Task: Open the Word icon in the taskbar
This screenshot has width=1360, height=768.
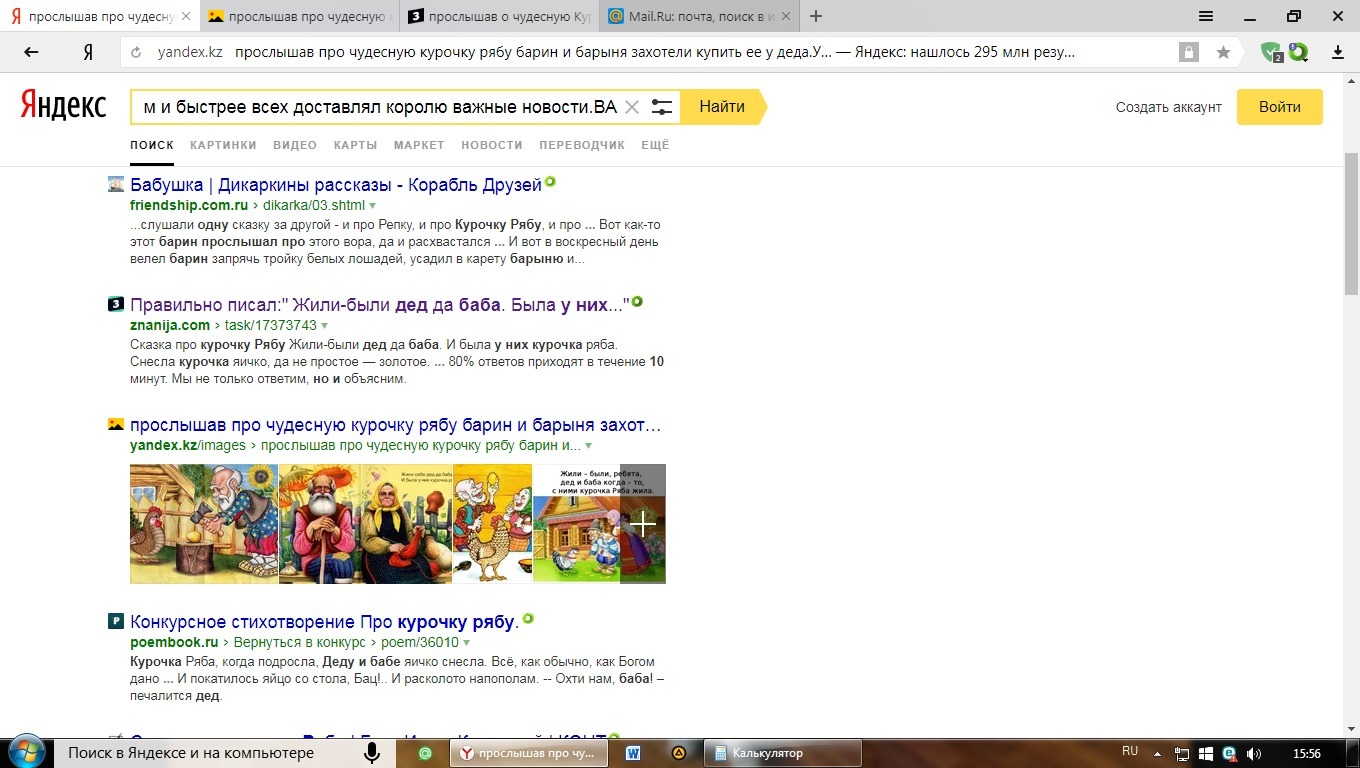Action: coord(633,753)
